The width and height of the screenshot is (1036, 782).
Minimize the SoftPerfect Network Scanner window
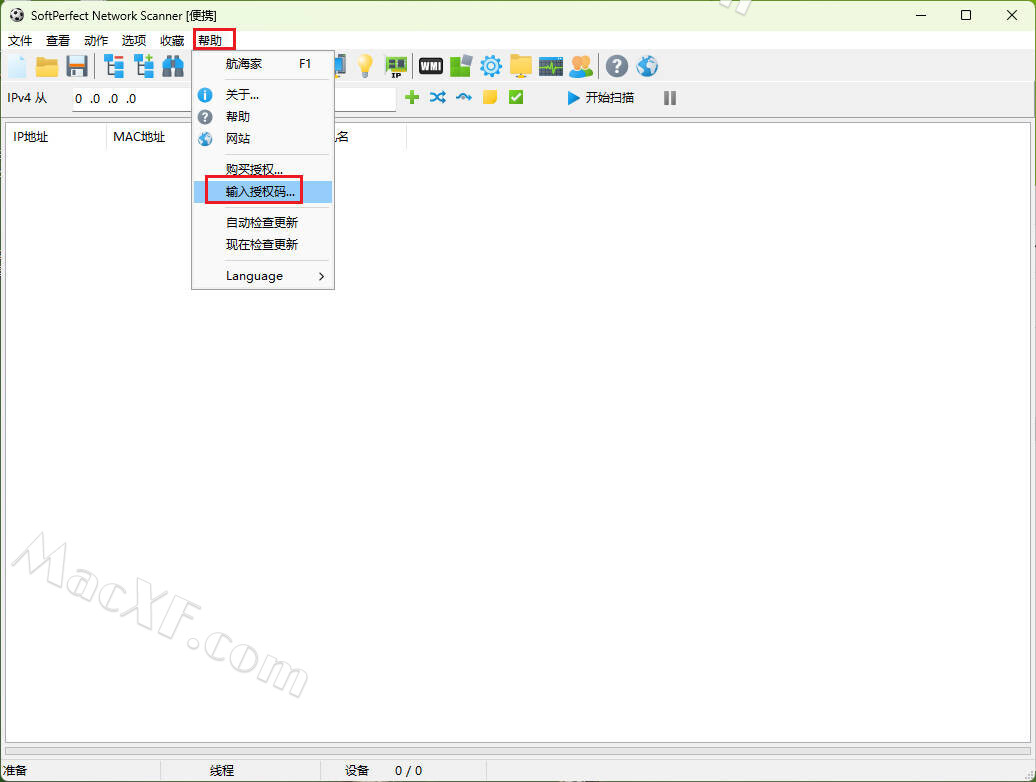(x=921, y=15)
